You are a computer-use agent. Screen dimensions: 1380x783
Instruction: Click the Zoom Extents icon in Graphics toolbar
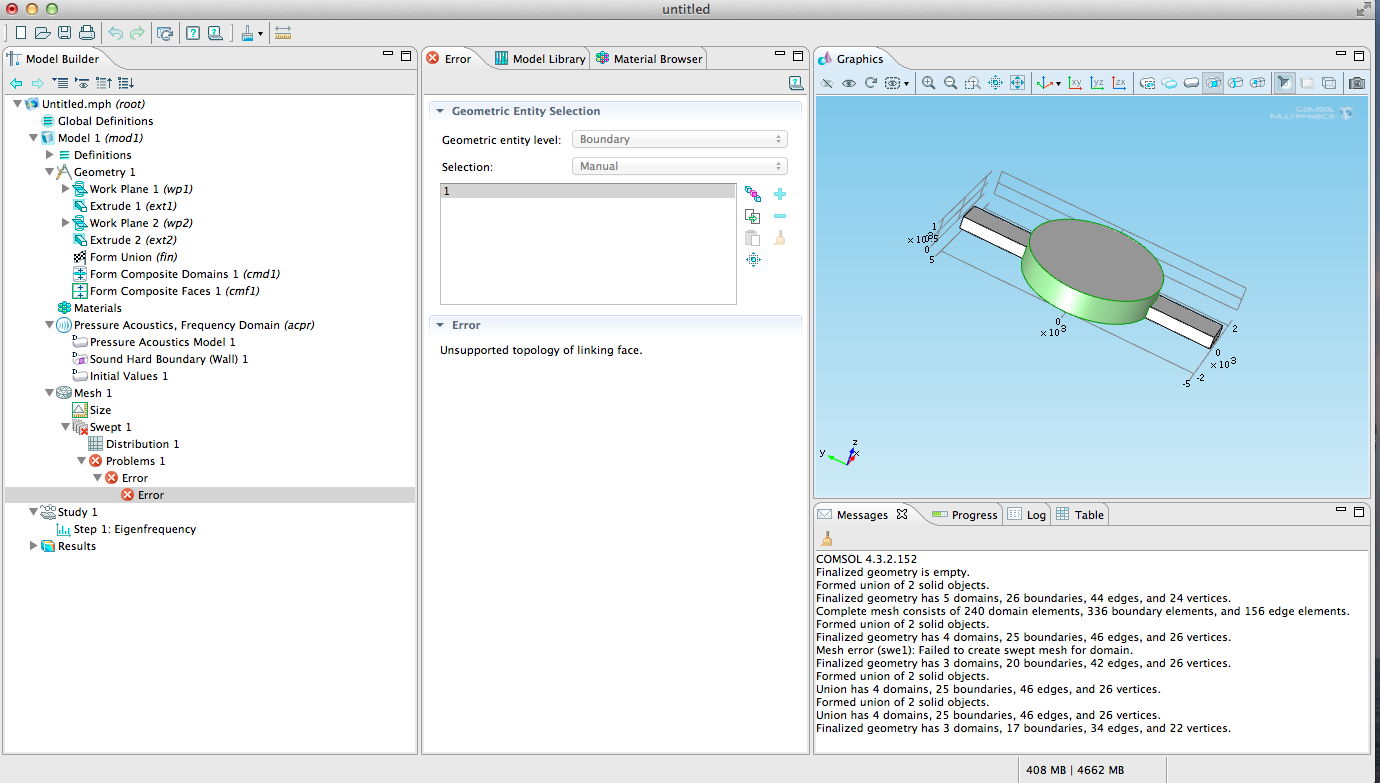[1017, 83]
